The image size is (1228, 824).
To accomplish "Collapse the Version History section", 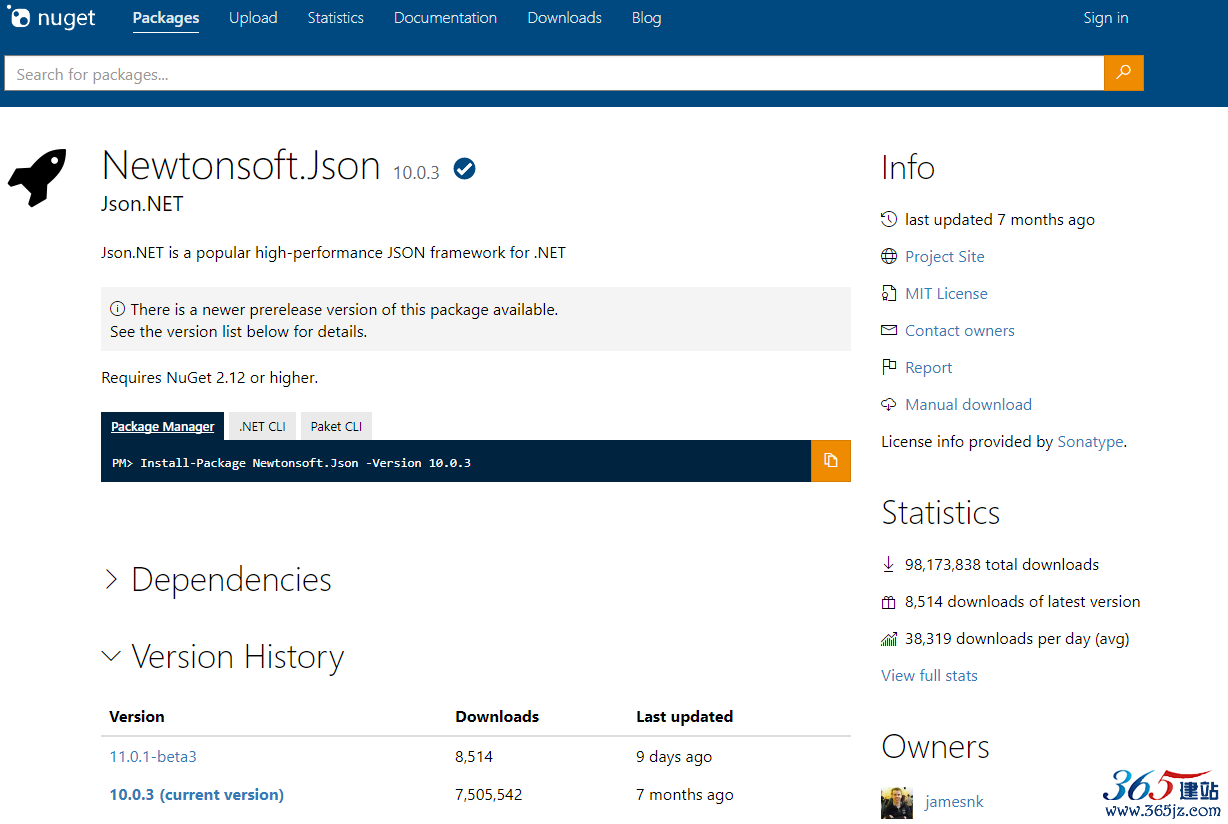I will coord(223,656).
